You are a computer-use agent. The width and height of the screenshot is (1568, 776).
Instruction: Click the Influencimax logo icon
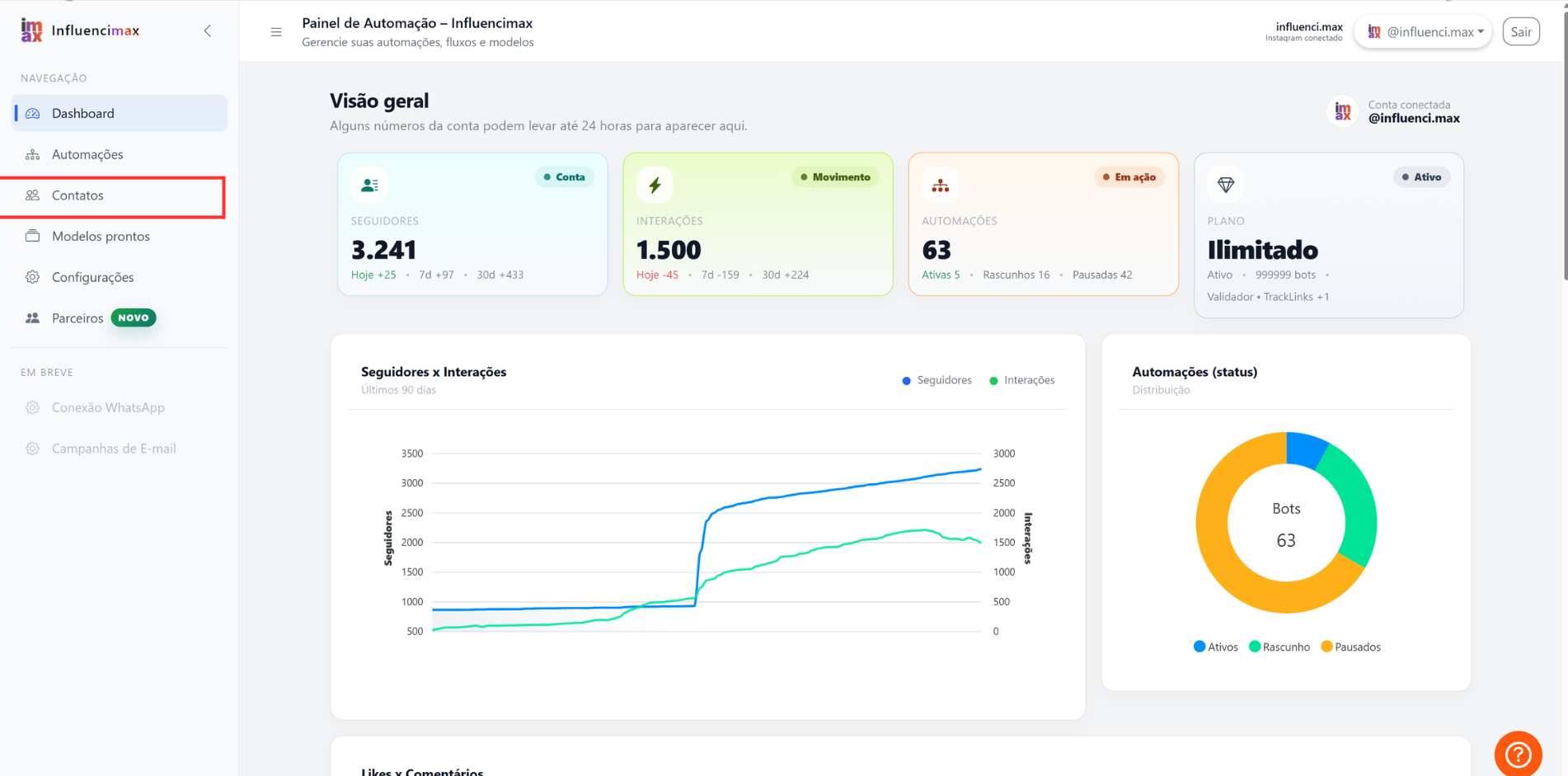(x=31, y=31)
